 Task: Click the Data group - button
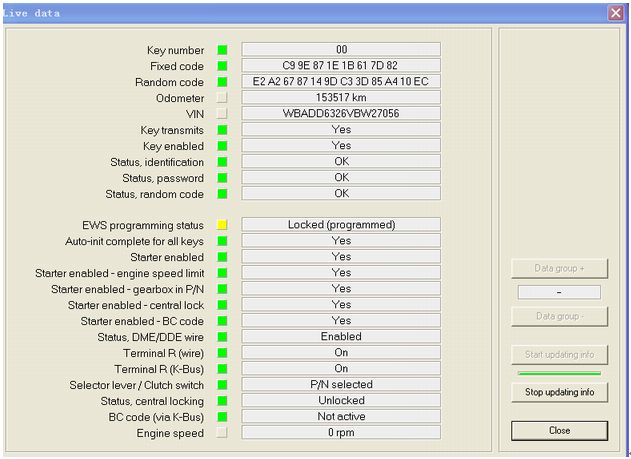click(x=559, y=317)
